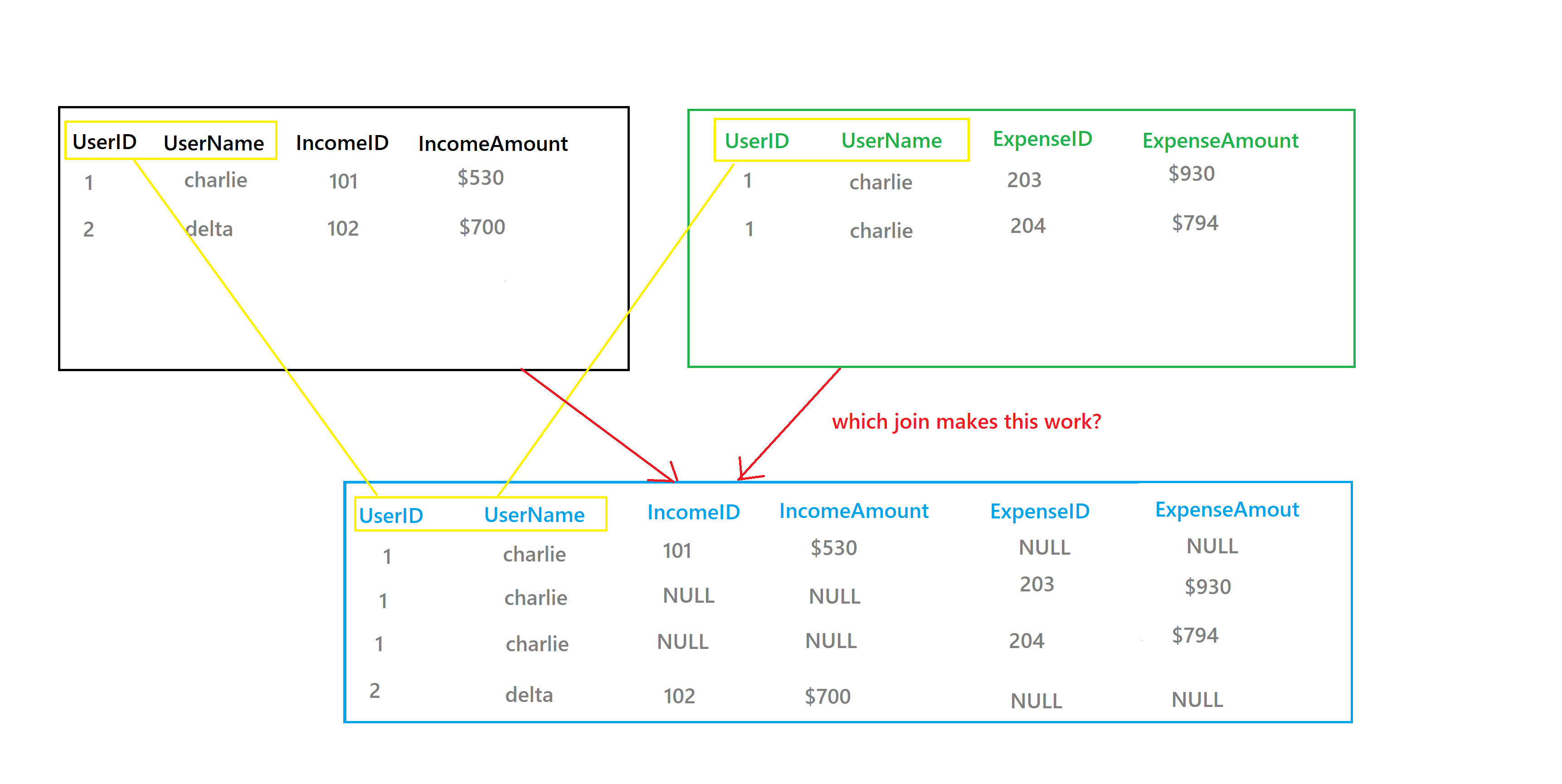Click the IncomeAmount header in the black table
The image size is (1562, 784).
493,144
